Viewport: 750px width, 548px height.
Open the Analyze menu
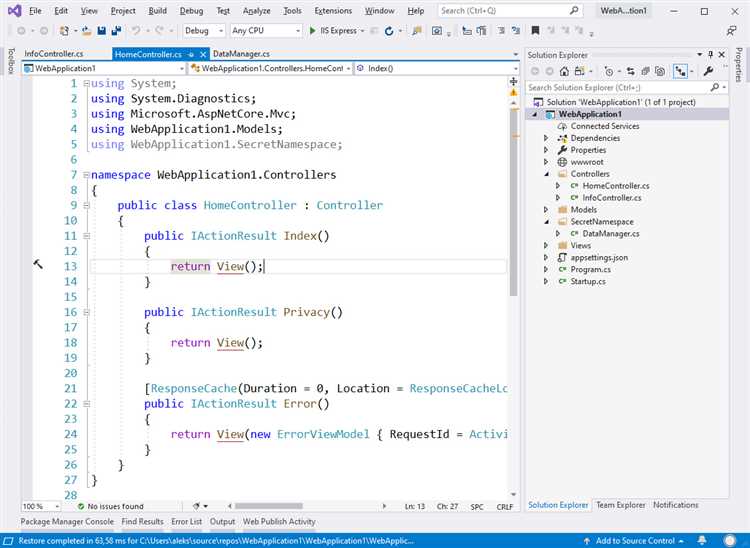(256, 11)
